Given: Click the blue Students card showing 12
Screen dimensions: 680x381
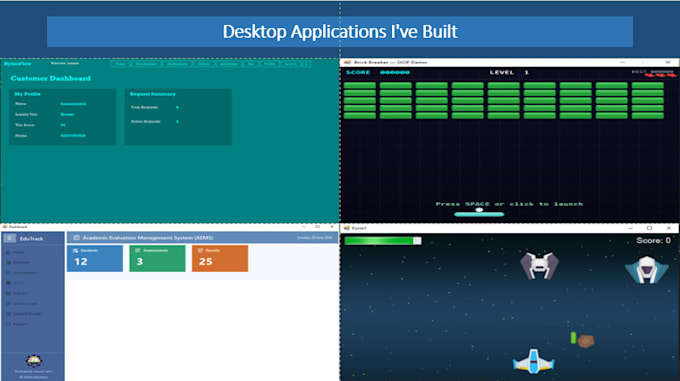Looking at the screenshot, I should [x=95, y=258].
